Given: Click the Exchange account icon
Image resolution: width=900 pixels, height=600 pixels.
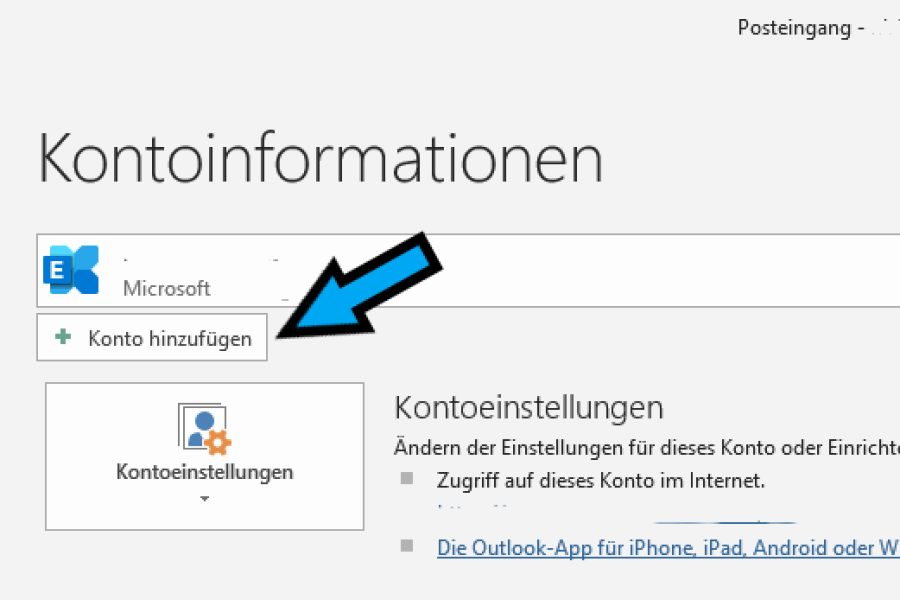Looking at the screenshot, I should (x=71, y=270).
